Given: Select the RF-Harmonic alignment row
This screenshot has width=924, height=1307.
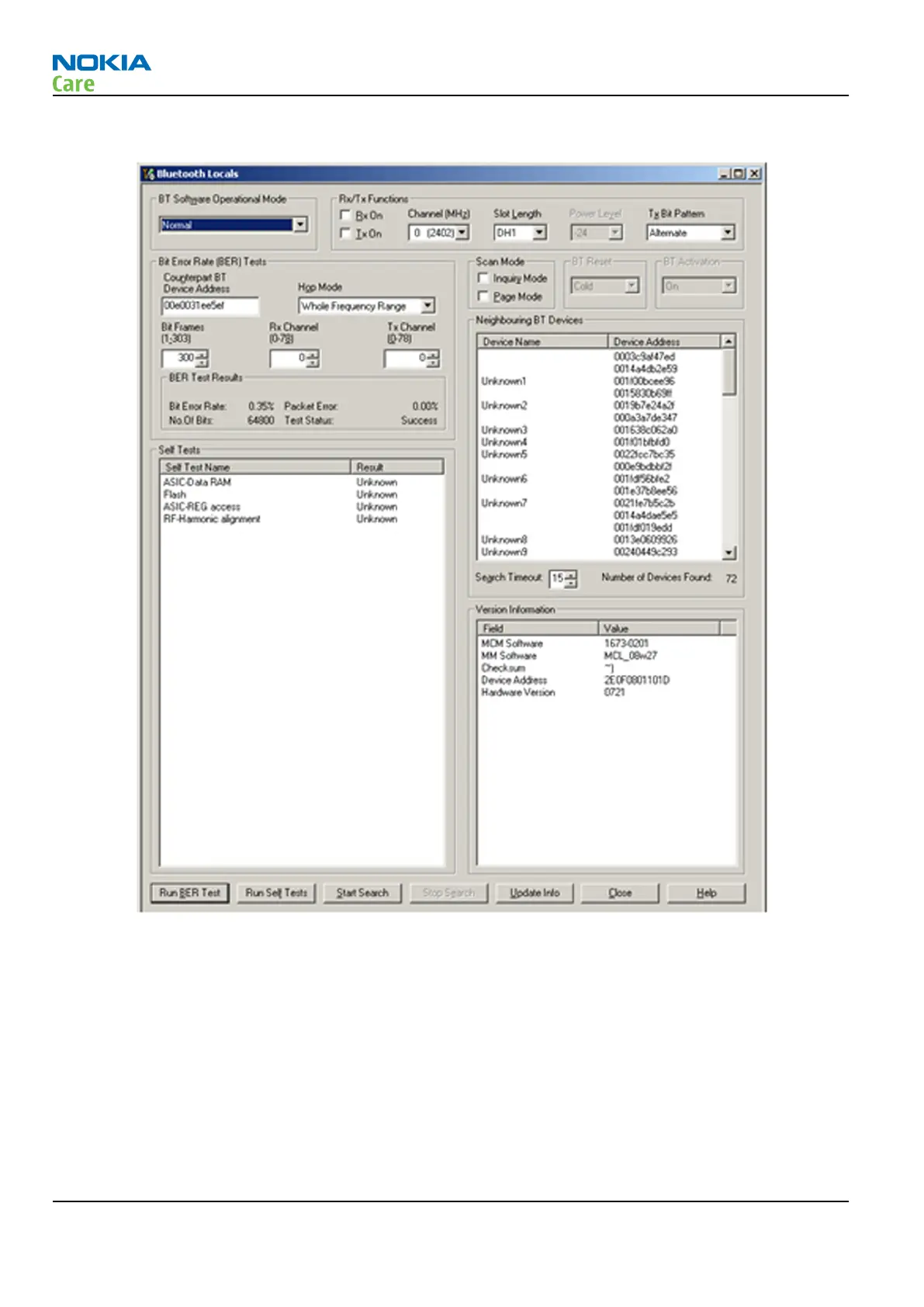Looking at the screenshot, I should 302,519.
